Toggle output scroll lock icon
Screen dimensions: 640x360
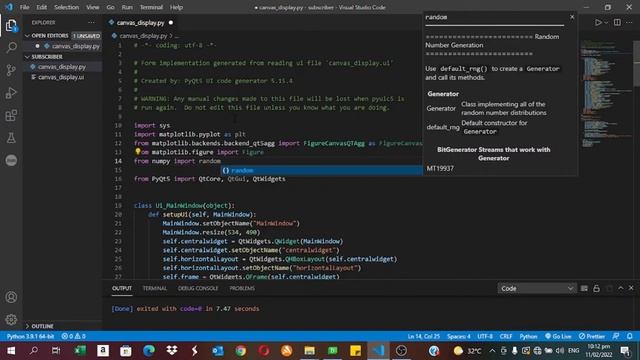point(596,288)
